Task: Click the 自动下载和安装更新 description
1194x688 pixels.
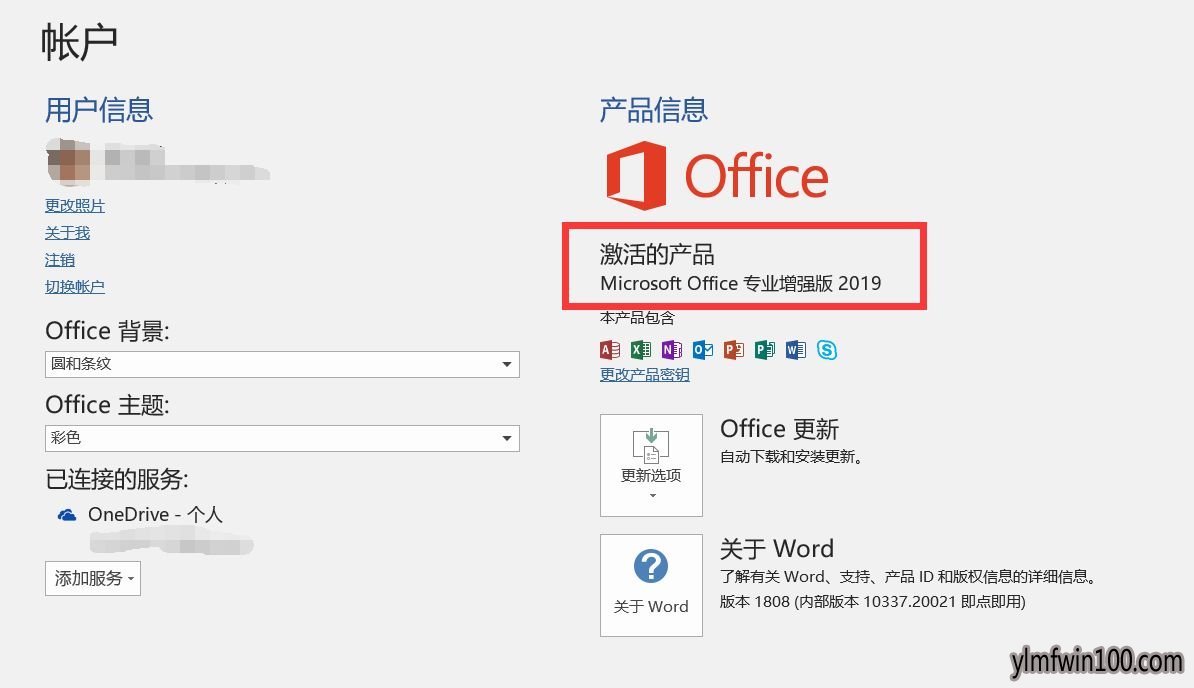Action: (791, 457)
